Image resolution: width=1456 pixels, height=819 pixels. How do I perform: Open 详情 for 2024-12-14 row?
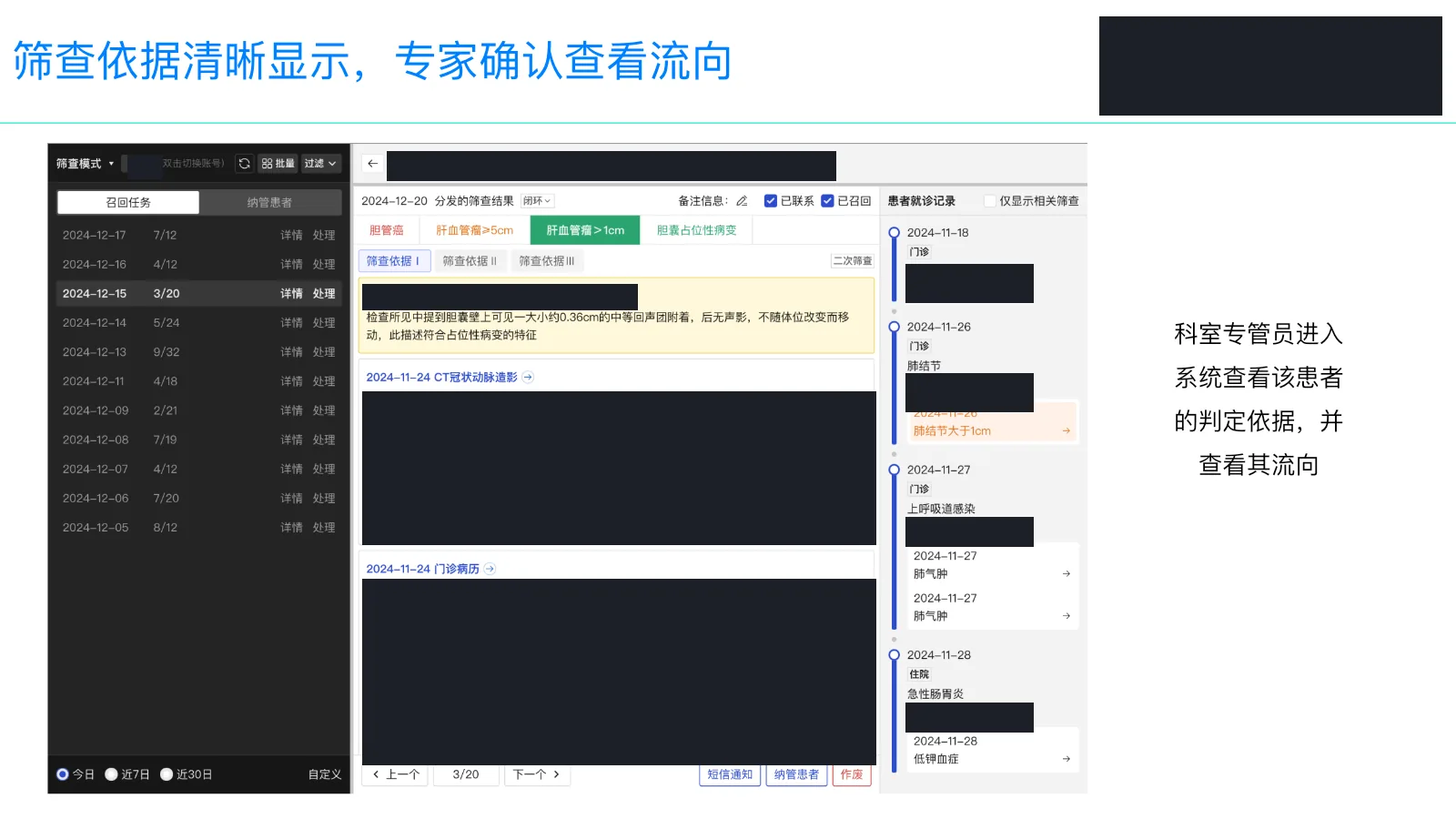[291, 322]
